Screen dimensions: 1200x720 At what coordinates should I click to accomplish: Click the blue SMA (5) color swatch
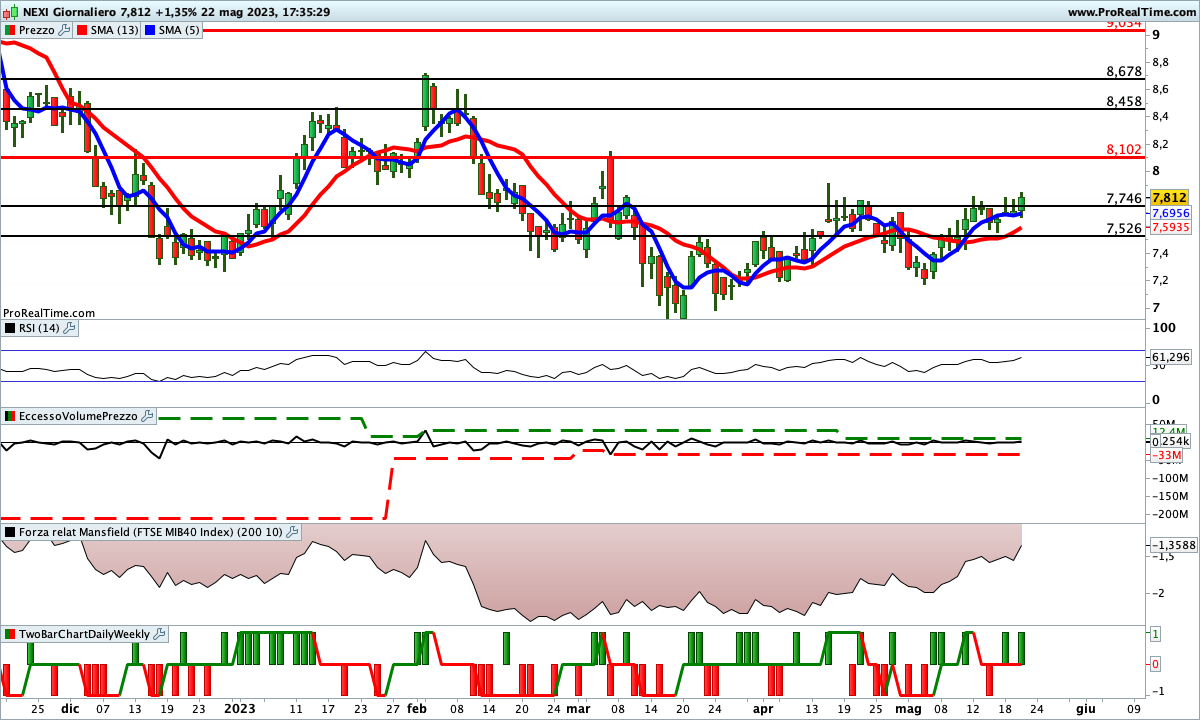pos(150,30)
